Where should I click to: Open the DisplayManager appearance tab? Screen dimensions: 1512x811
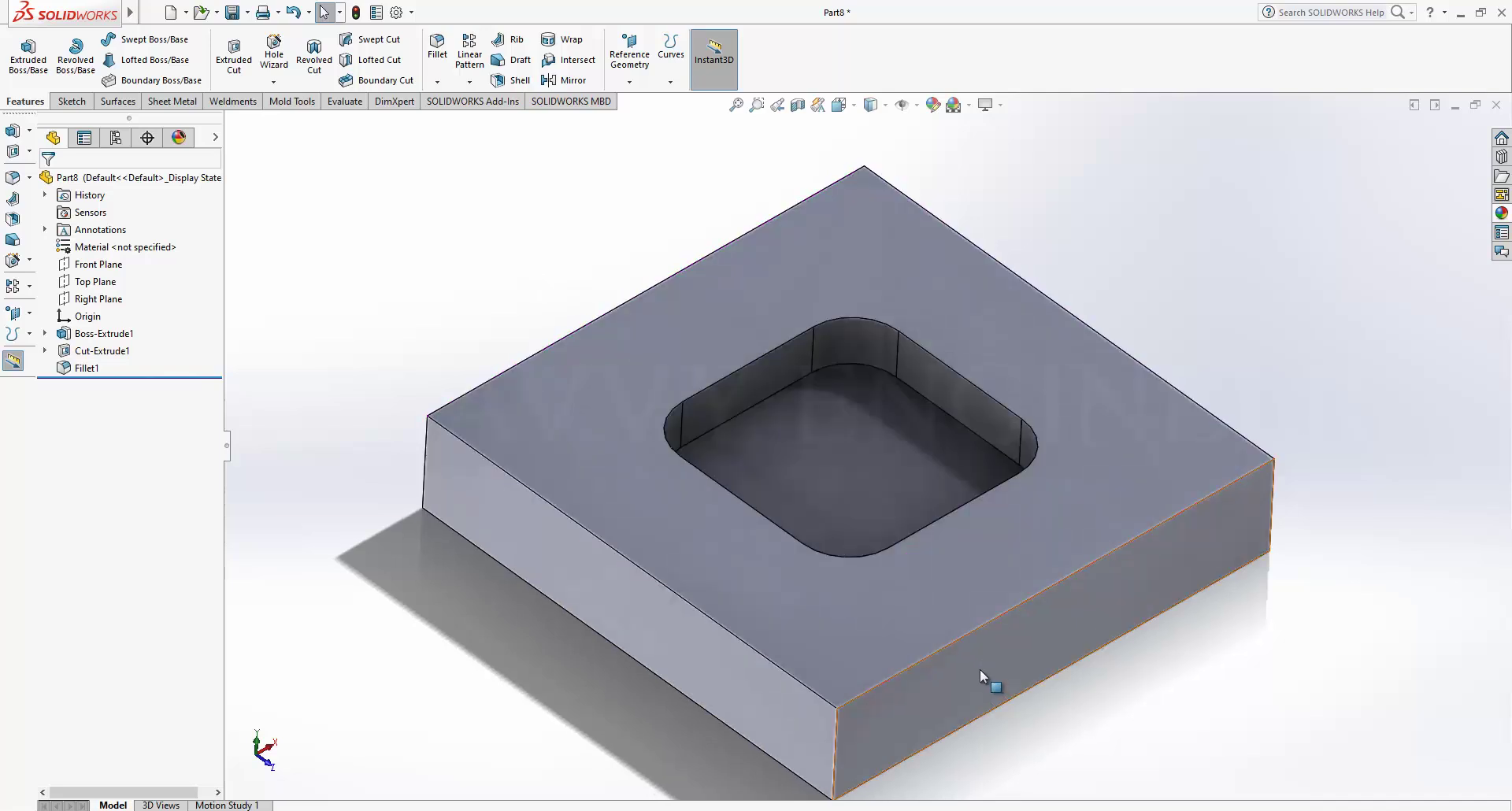[x=179, y=138]
